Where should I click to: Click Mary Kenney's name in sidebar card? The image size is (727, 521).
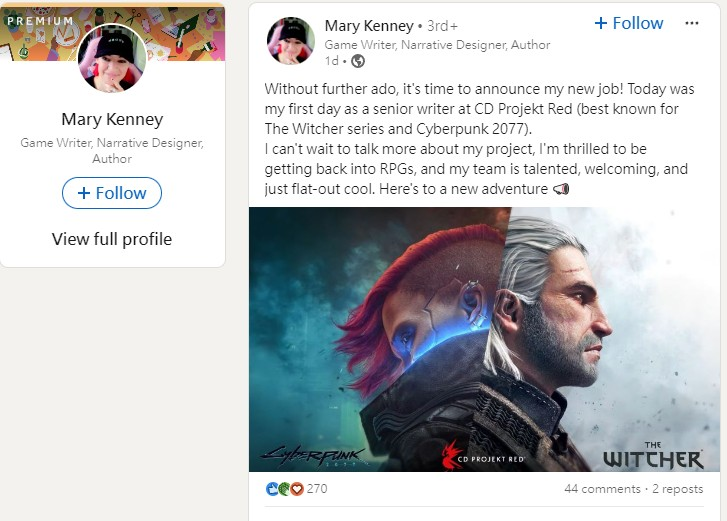coord(112,120)
